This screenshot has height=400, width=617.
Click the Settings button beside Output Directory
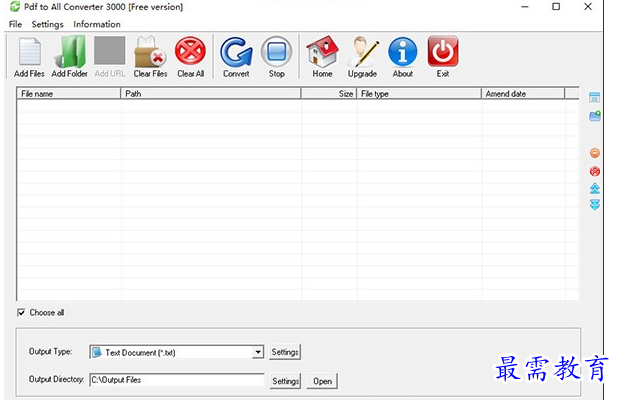point(285,381)
